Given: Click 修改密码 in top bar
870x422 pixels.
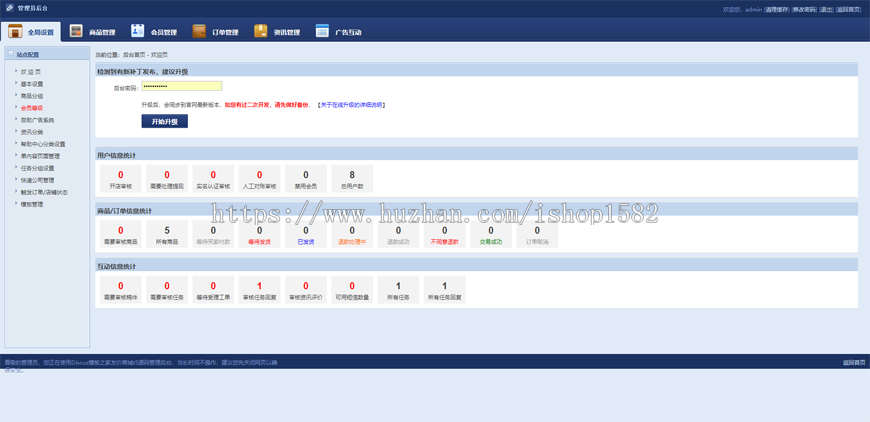Looking at the screenshot, I should tap(803, 9).
